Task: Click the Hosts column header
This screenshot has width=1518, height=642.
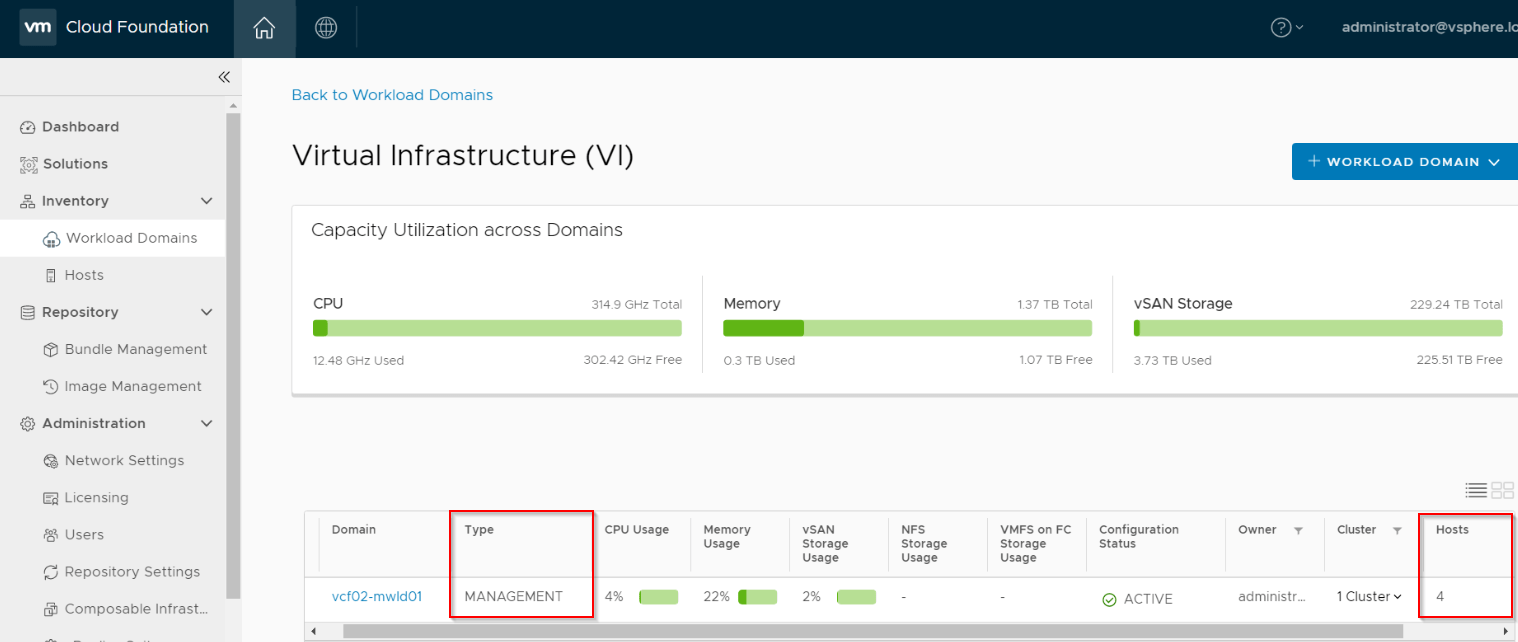Action: coord(1452,530)
